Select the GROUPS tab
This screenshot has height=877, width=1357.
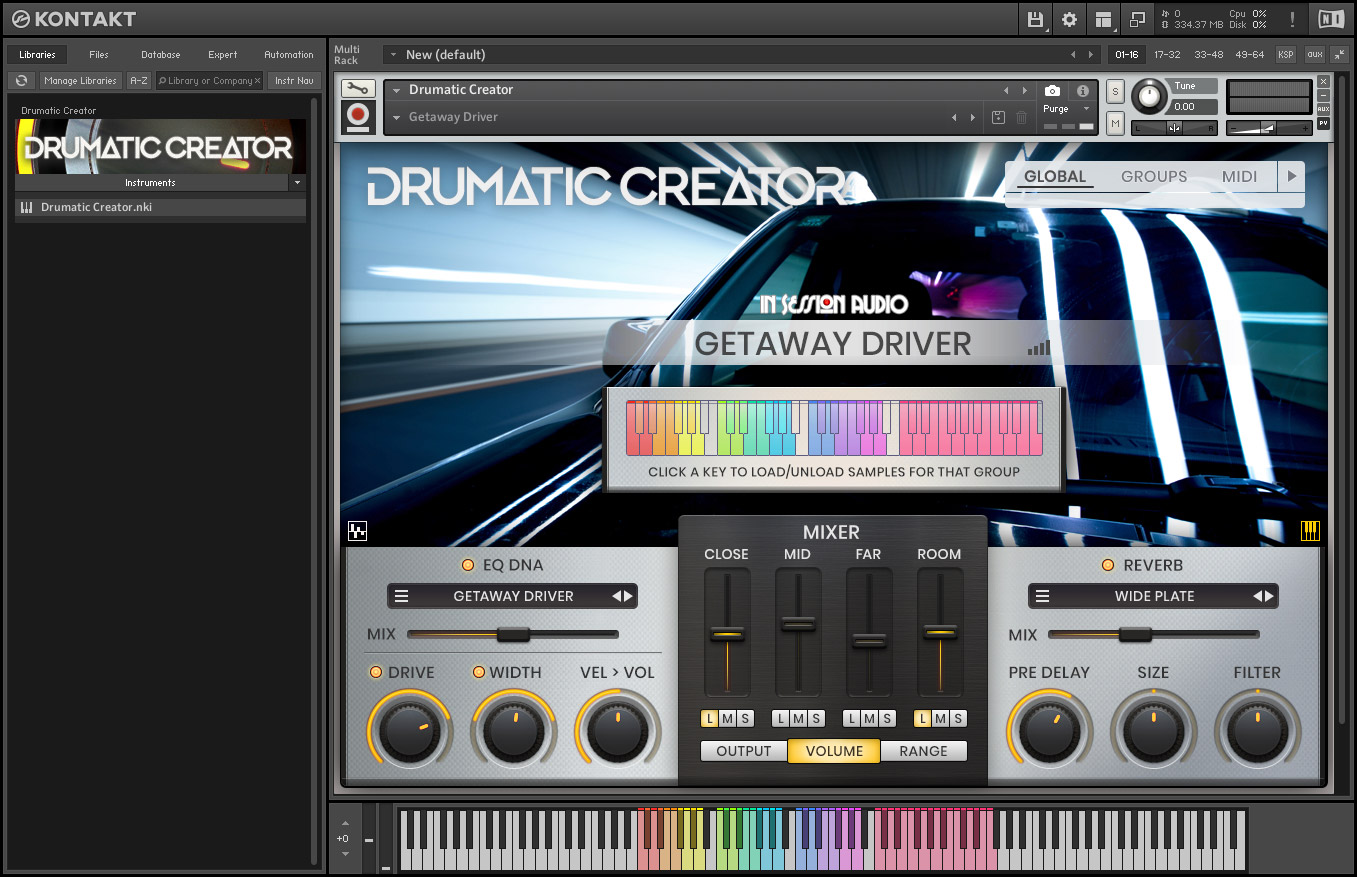tap(1154, 177)
